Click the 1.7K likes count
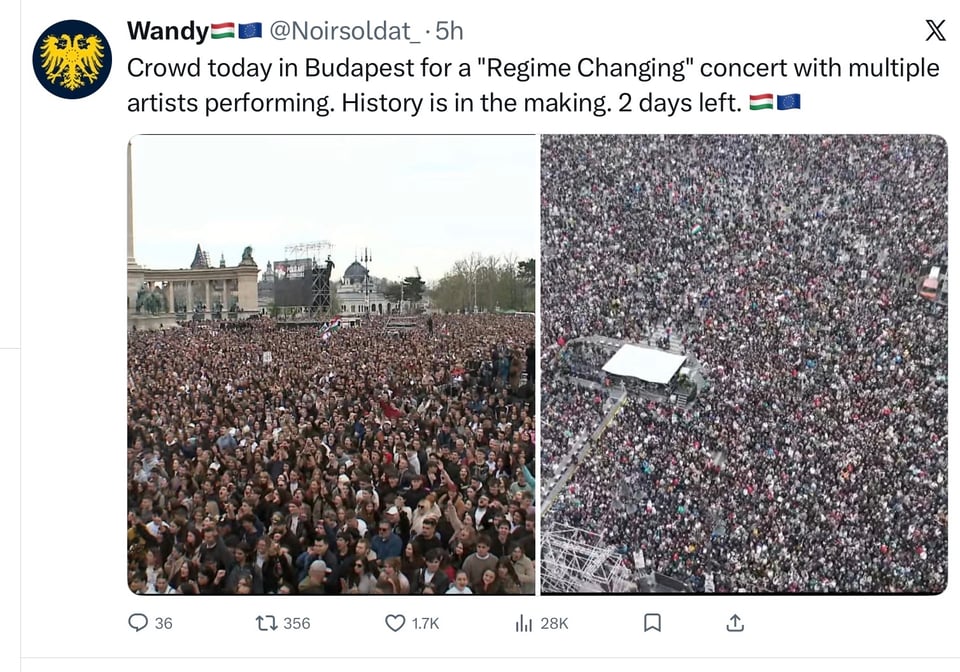The image size is (960, 672). click(x=425, y=623)
